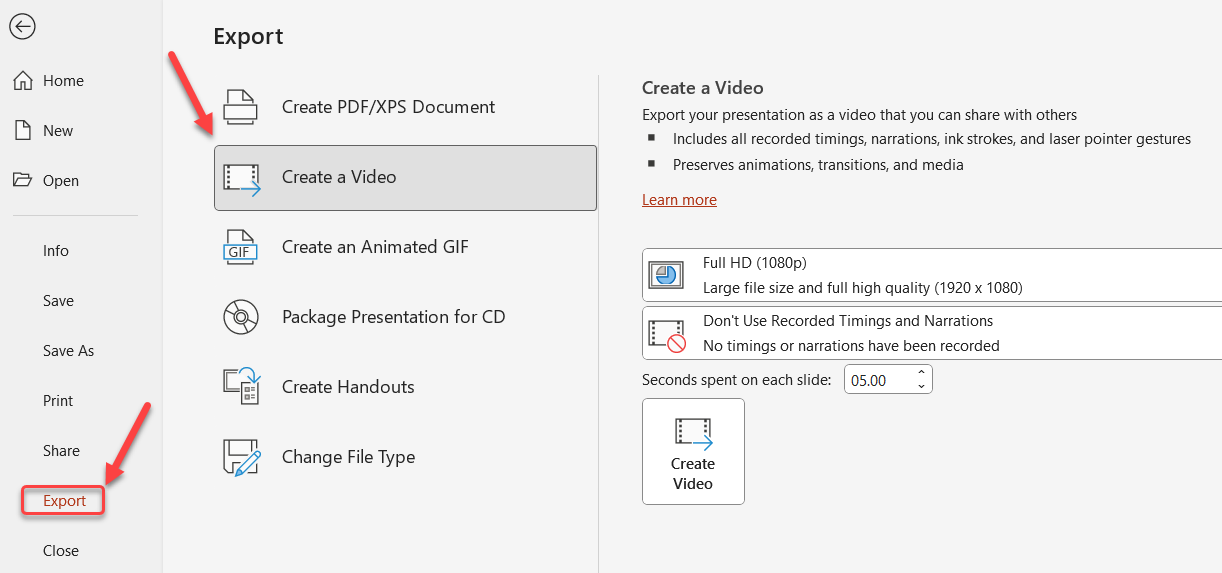Select Package Presentation for CD

pyautogui.click(x=405, y=317)
